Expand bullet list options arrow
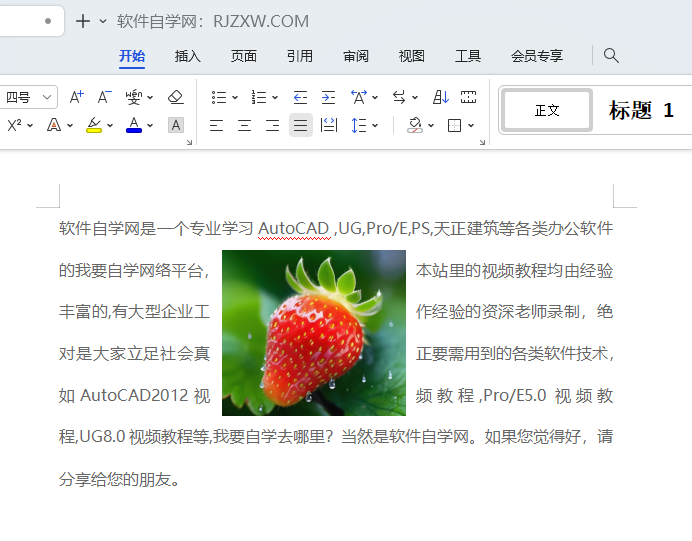 235,98
